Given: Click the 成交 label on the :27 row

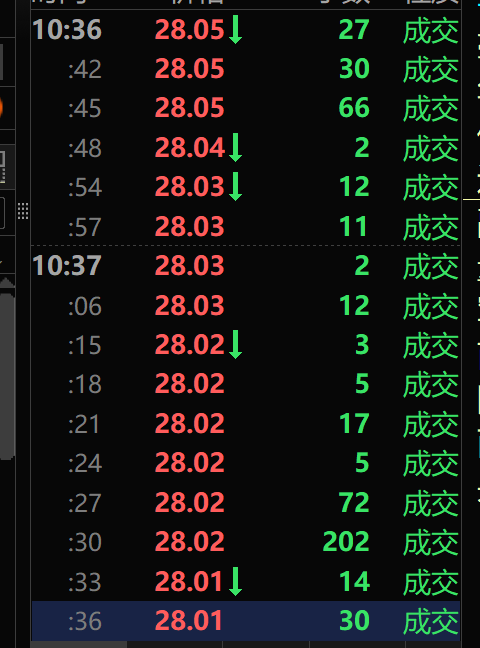Looking at the screenshot, I should click(x=431, y=503).
